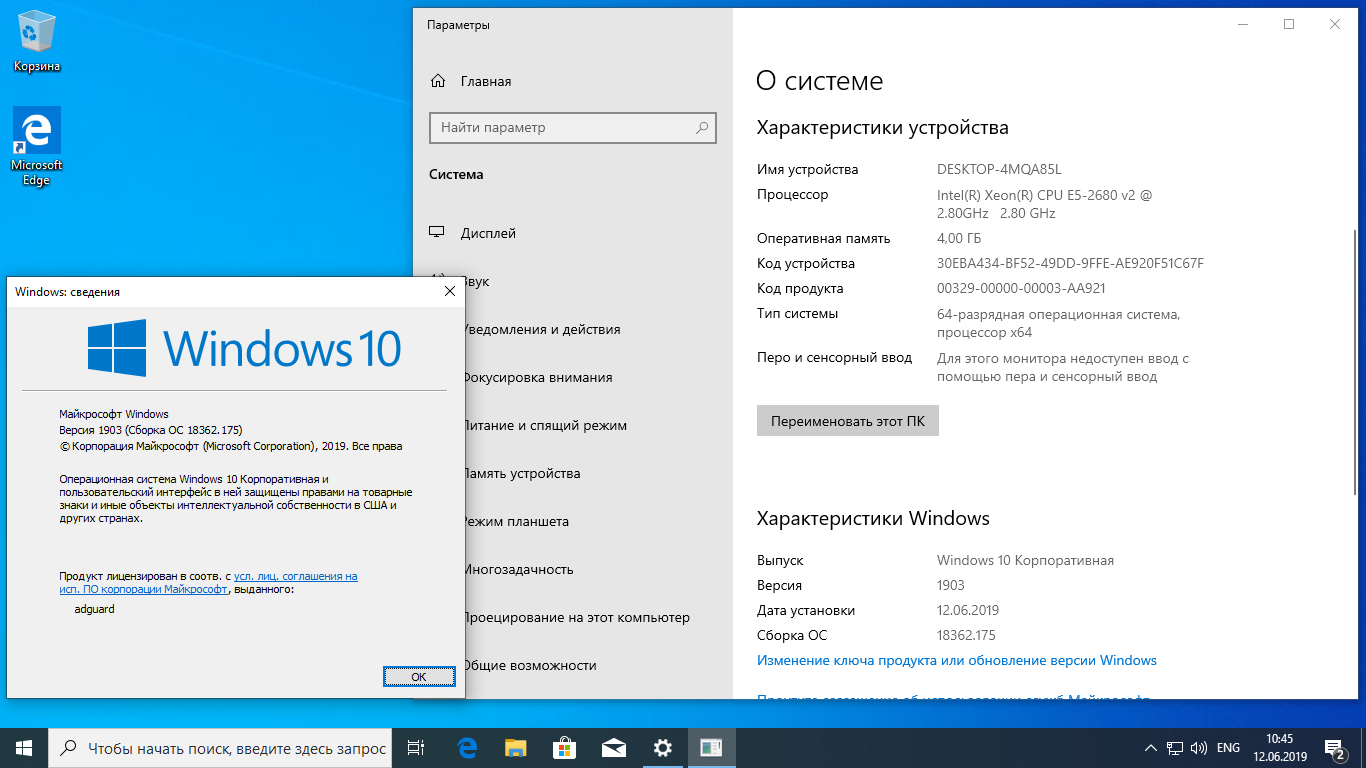Click the edition 'Windows 10 Корпоративная' value
The image size is (1366, 768).
(1025, 560)
